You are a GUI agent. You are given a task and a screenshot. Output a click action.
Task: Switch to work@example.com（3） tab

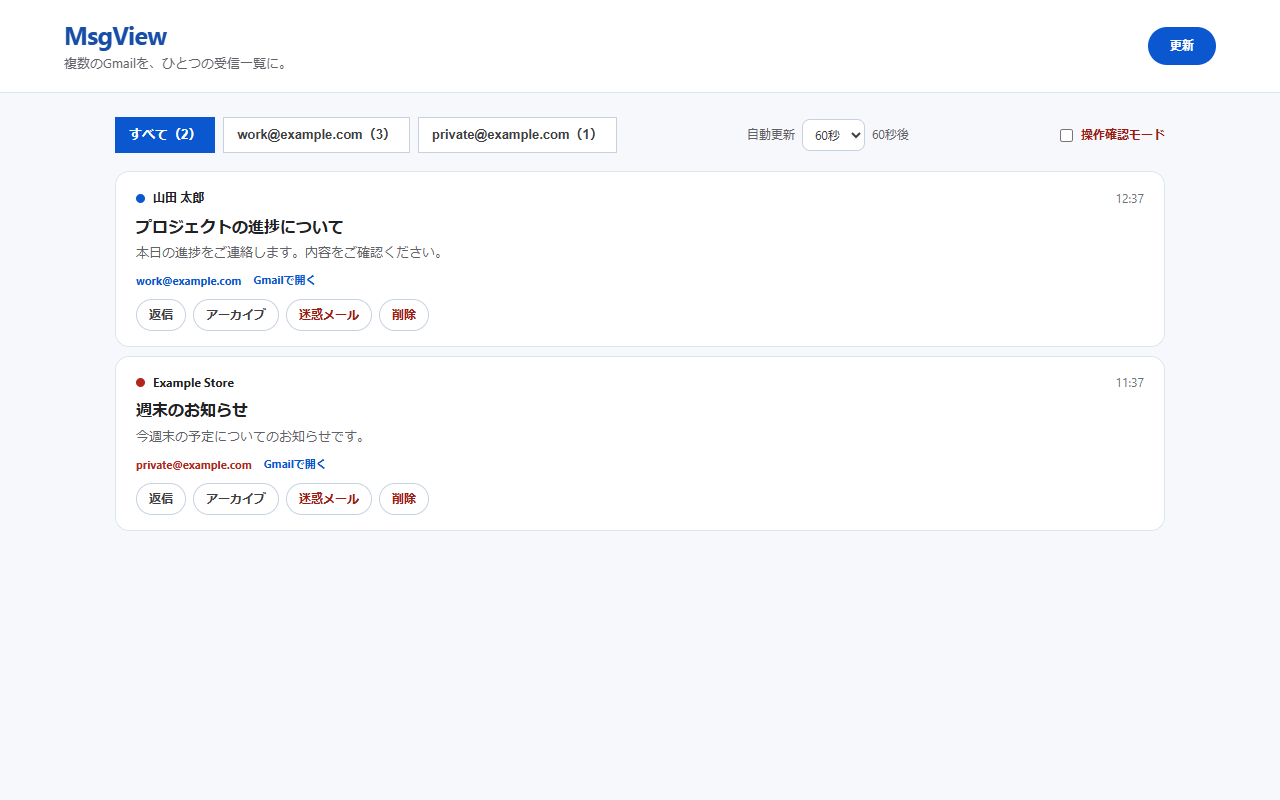click(x=316, y=135)
